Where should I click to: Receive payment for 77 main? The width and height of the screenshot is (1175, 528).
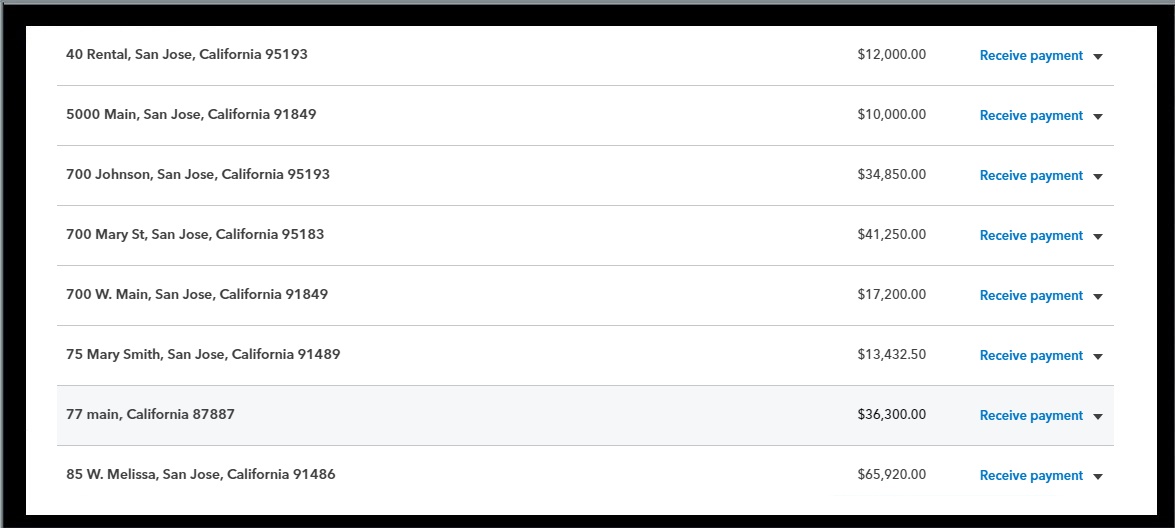pyautogui.click(x=1030, y=416)
